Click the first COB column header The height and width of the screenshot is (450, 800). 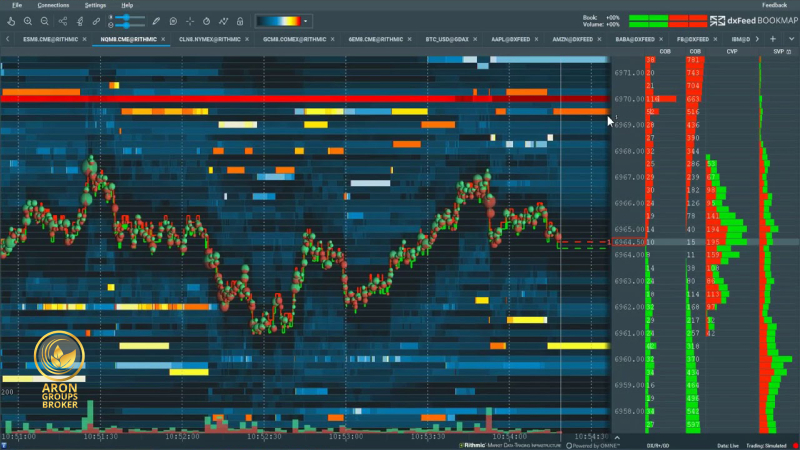coord(665,52)
